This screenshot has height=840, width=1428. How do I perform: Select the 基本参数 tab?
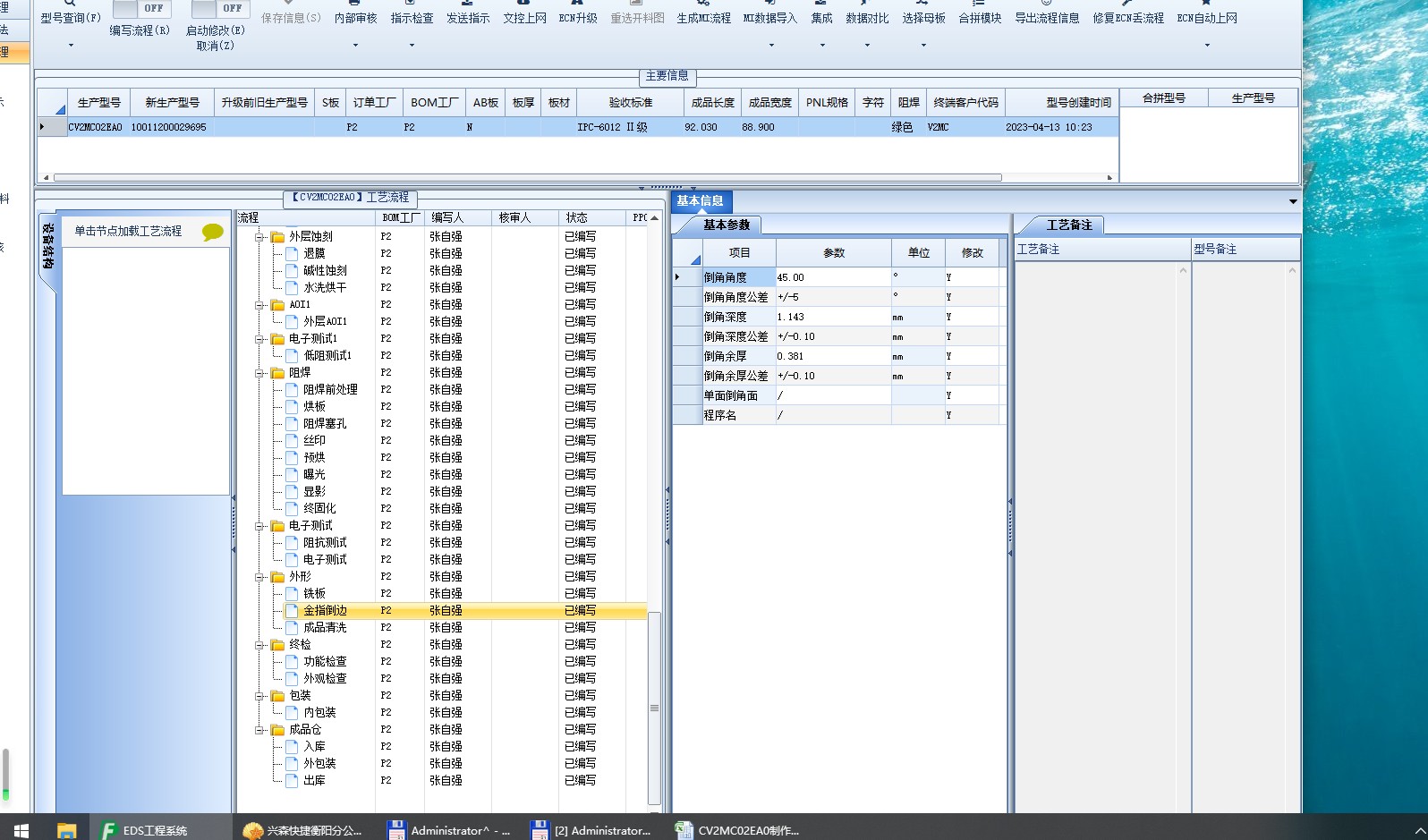[727, 225]
